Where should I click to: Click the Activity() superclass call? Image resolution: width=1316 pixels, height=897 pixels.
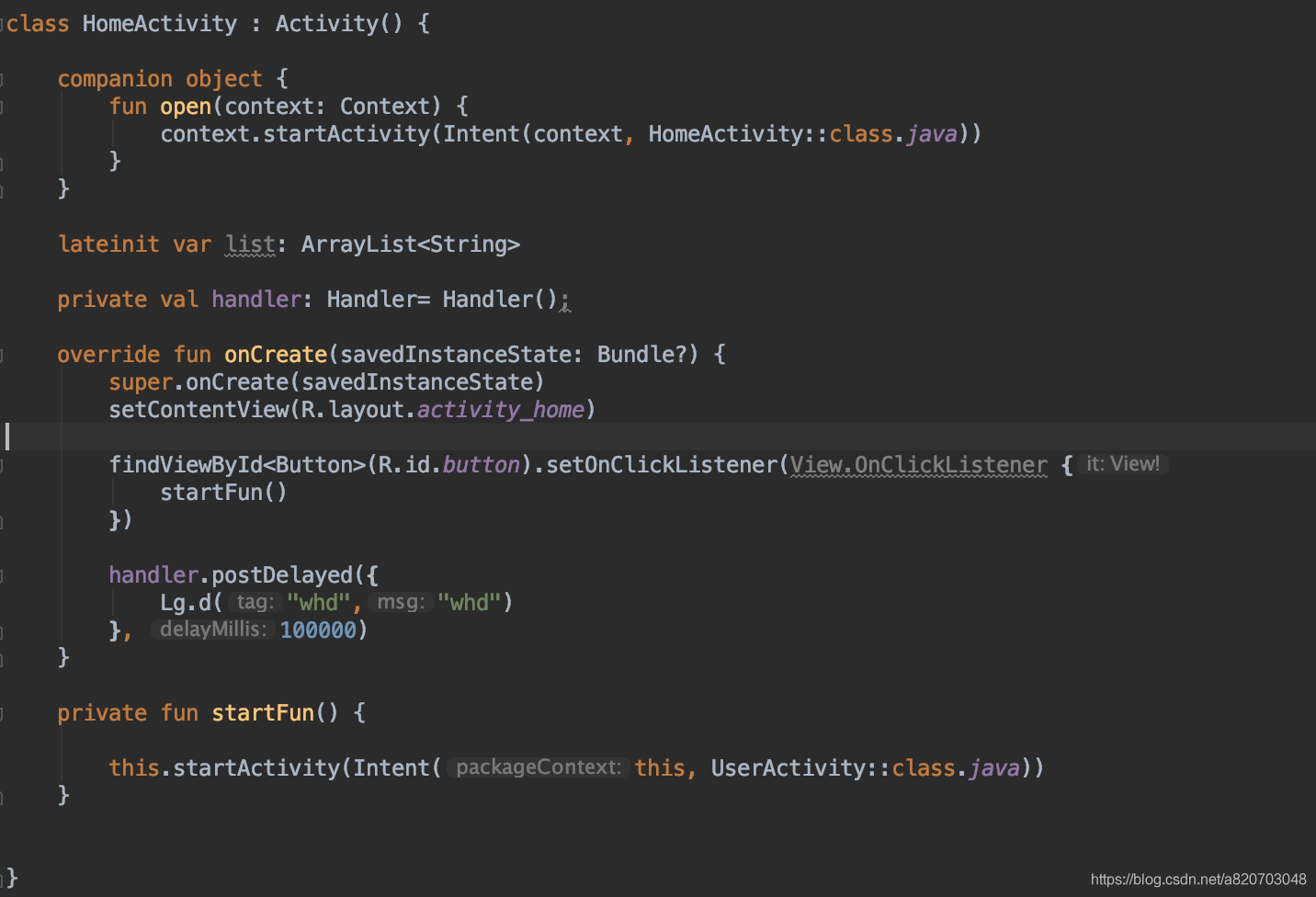click(x=339, y=24)
